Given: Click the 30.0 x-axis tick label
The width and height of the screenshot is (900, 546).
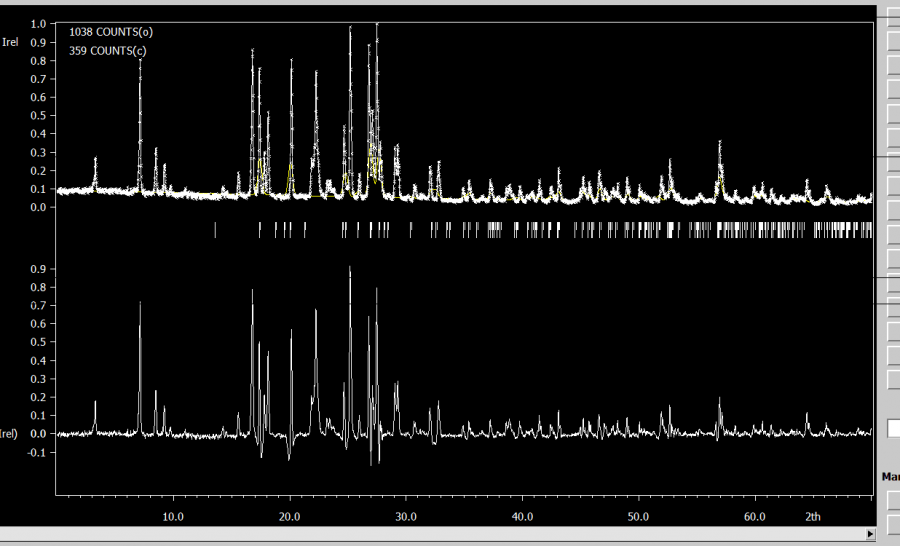Looking at the screenshot, I should click(x=406, y=517).
